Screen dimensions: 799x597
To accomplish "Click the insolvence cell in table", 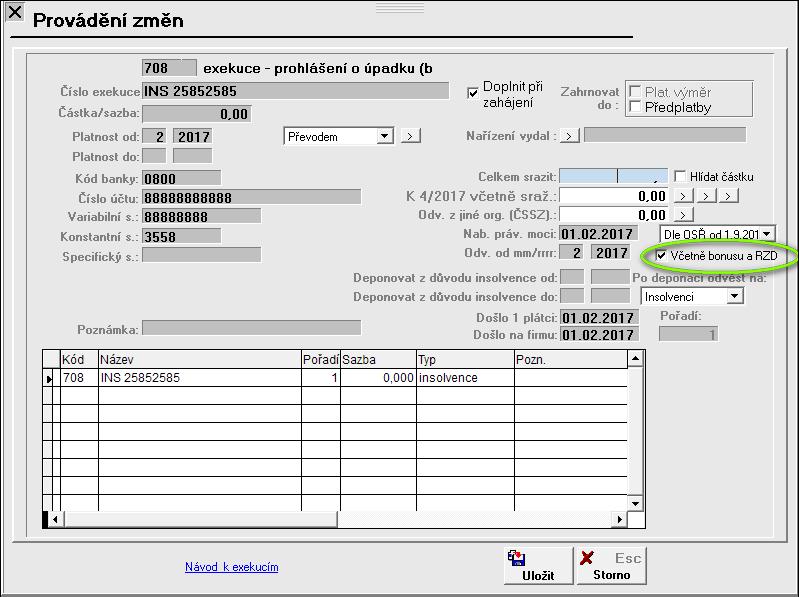I will click(x=465, y=377).
